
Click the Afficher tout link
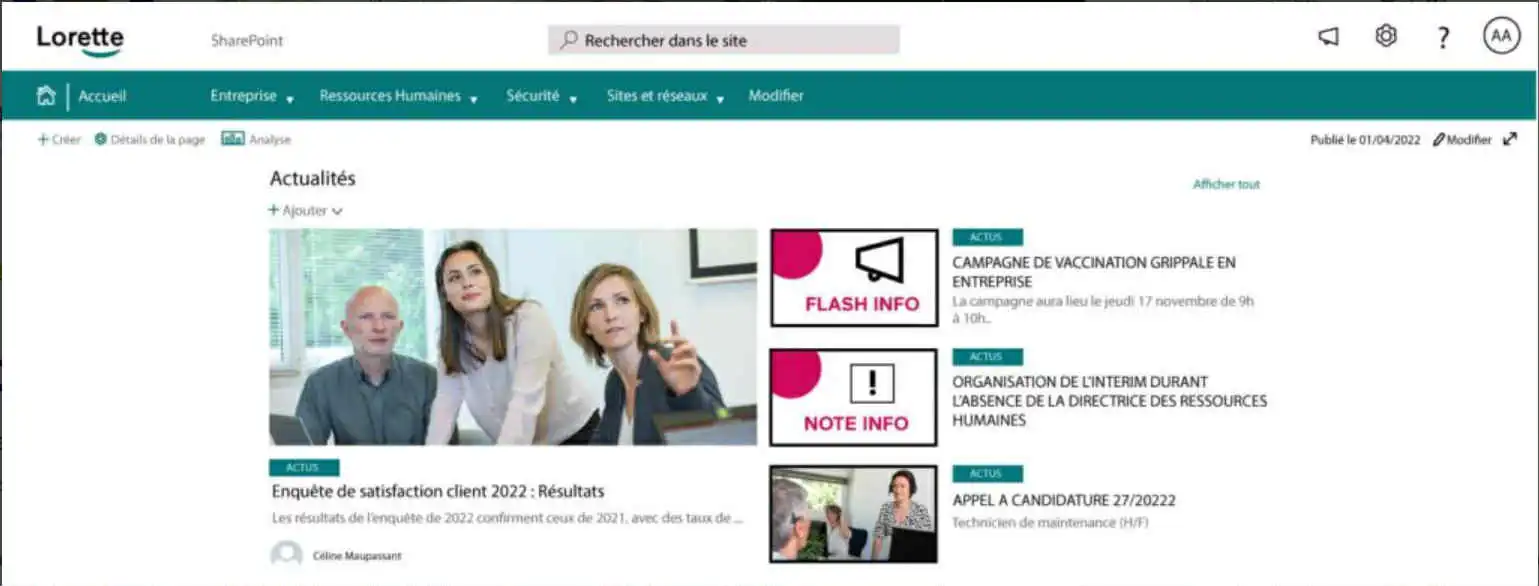tap(1226, 184)
